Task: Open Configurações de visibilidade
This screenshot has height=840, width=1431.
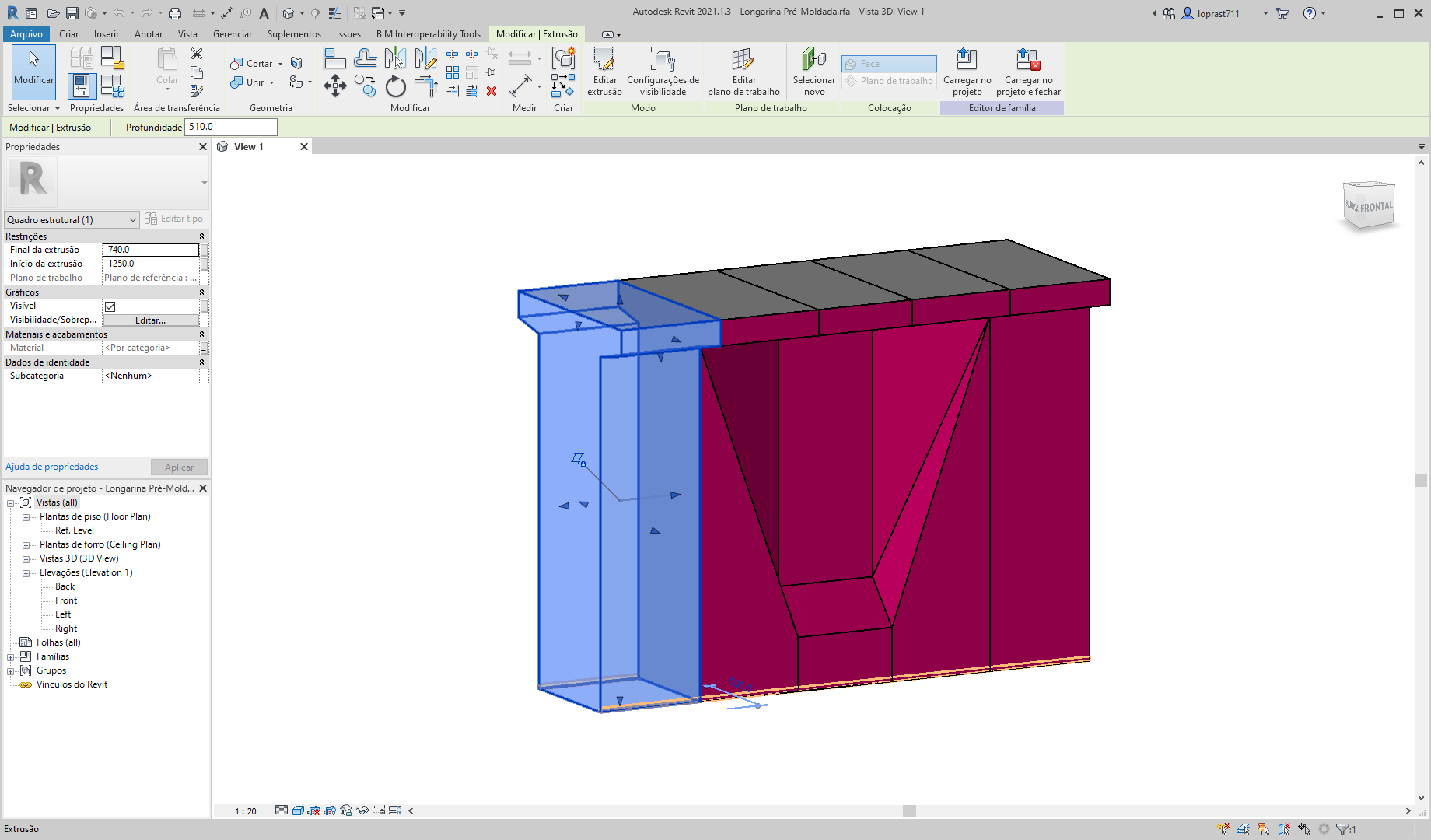Action: click(x=662, y=70)
